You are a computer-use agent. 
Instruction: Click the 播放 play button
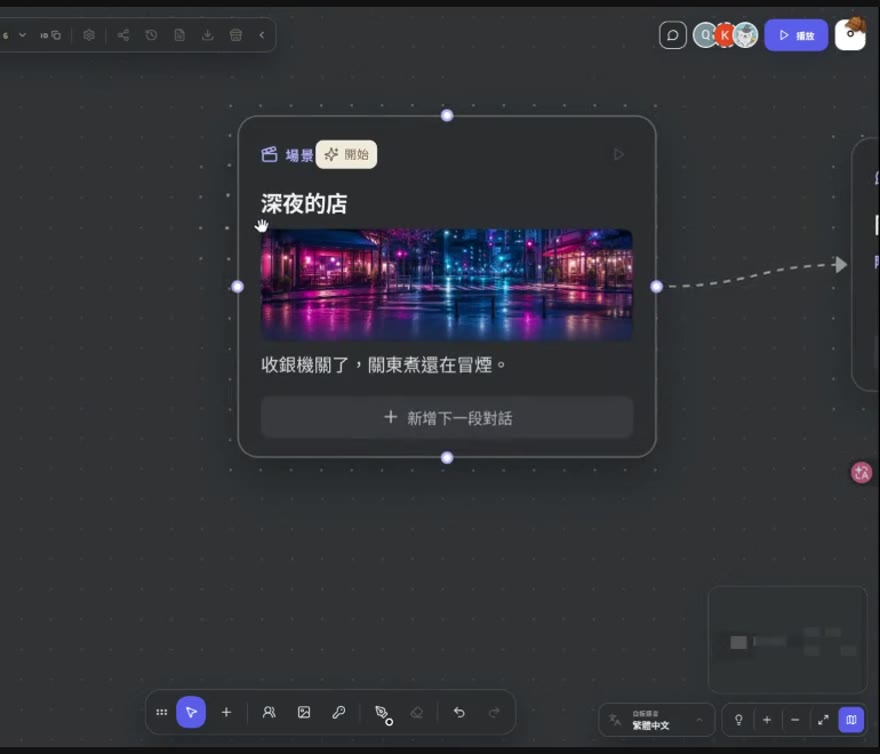pos(796,35)
